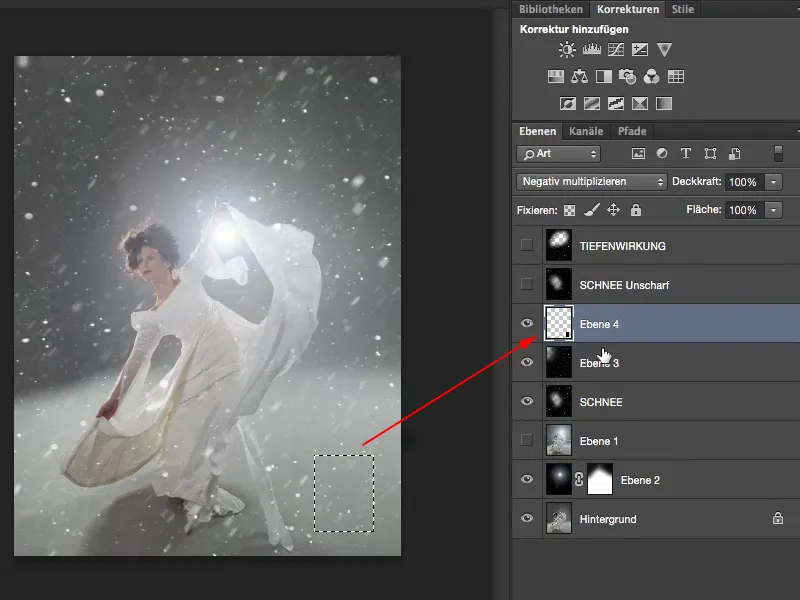Switch to the Pfade tab
The width and height of the screenshot is (800, 600).
632,131
